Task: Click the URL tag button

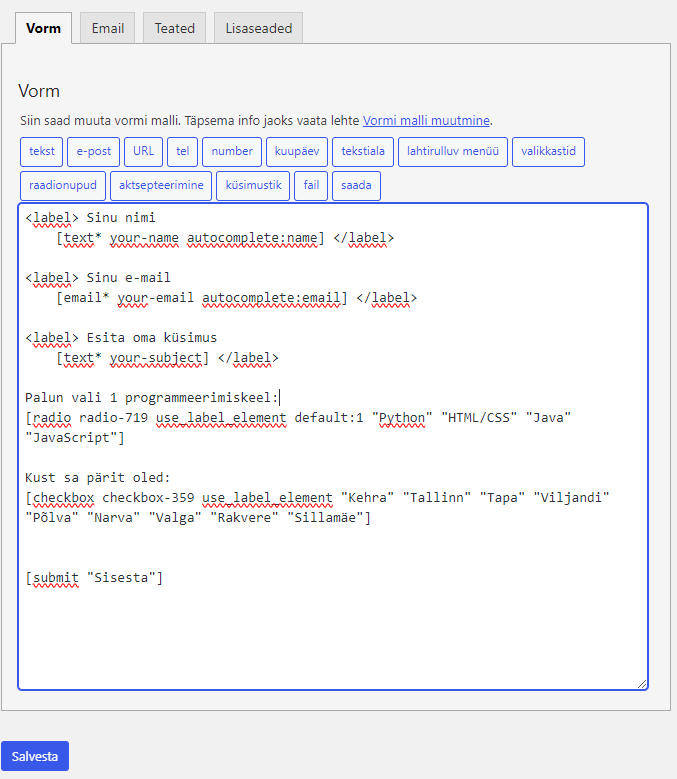Action: [143, 152]
